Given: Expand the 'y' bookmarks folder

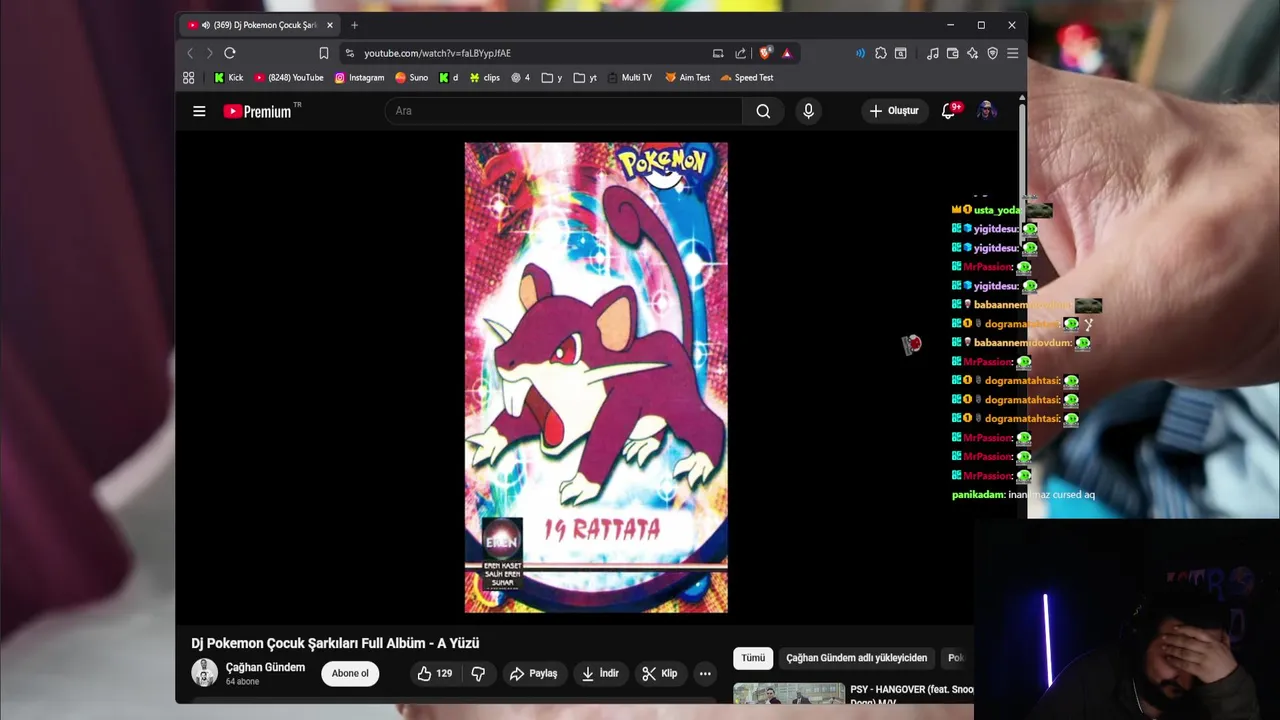Looking at the screenshot, I should click(x=552, y=77).
